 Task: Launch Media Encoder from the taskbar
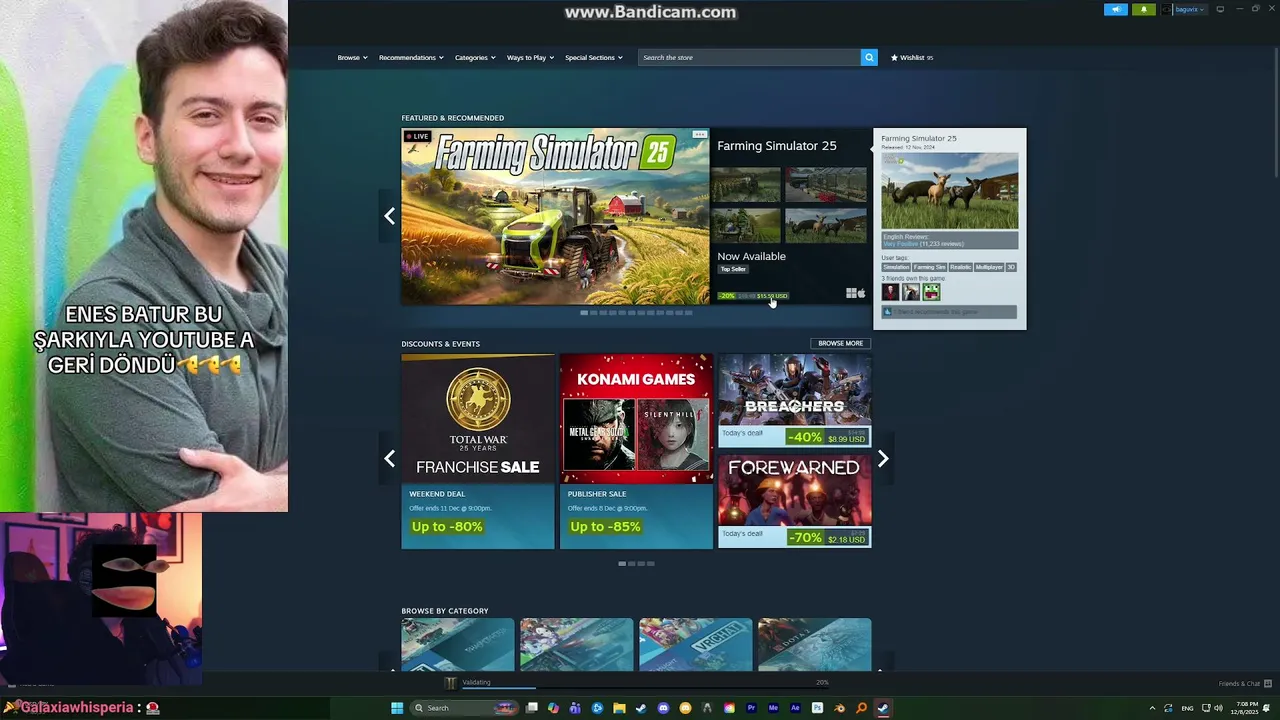[x=773, y=708]
